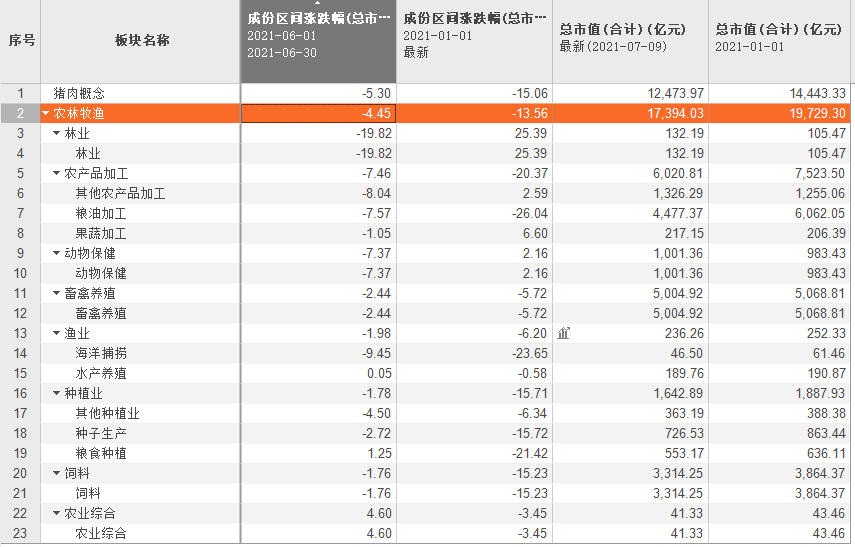Collapse the 林业 group row
This screenshot has height=547, width=855.
[x=56, y=133]
